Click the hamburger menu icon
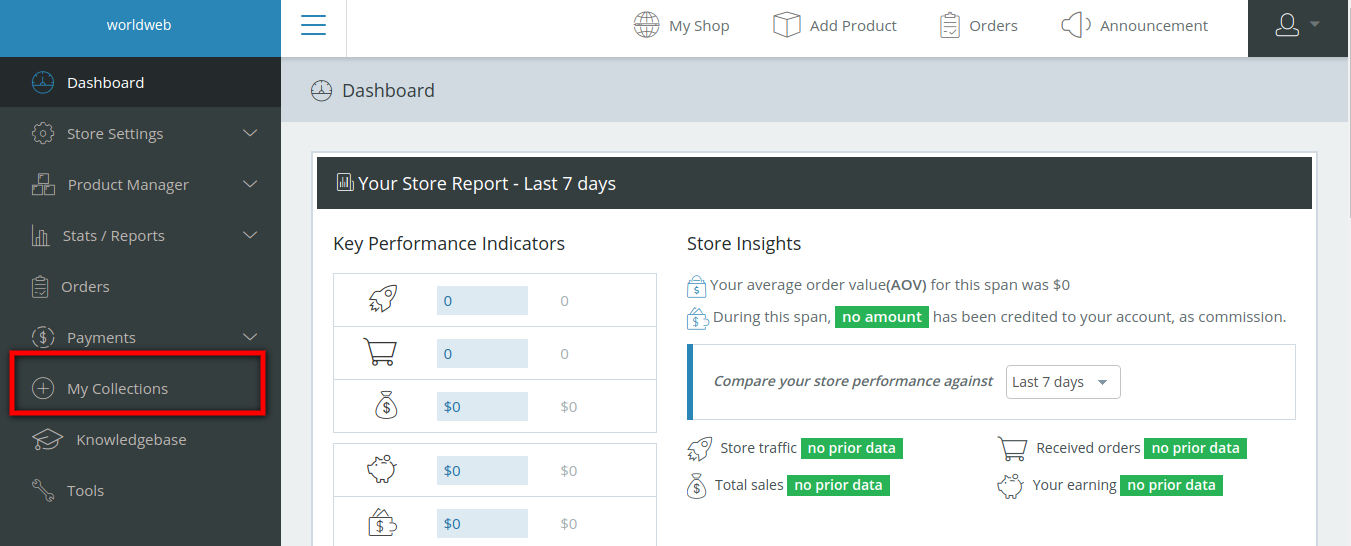This screenshot has height=546, width=1351. [x=313, y=26]
